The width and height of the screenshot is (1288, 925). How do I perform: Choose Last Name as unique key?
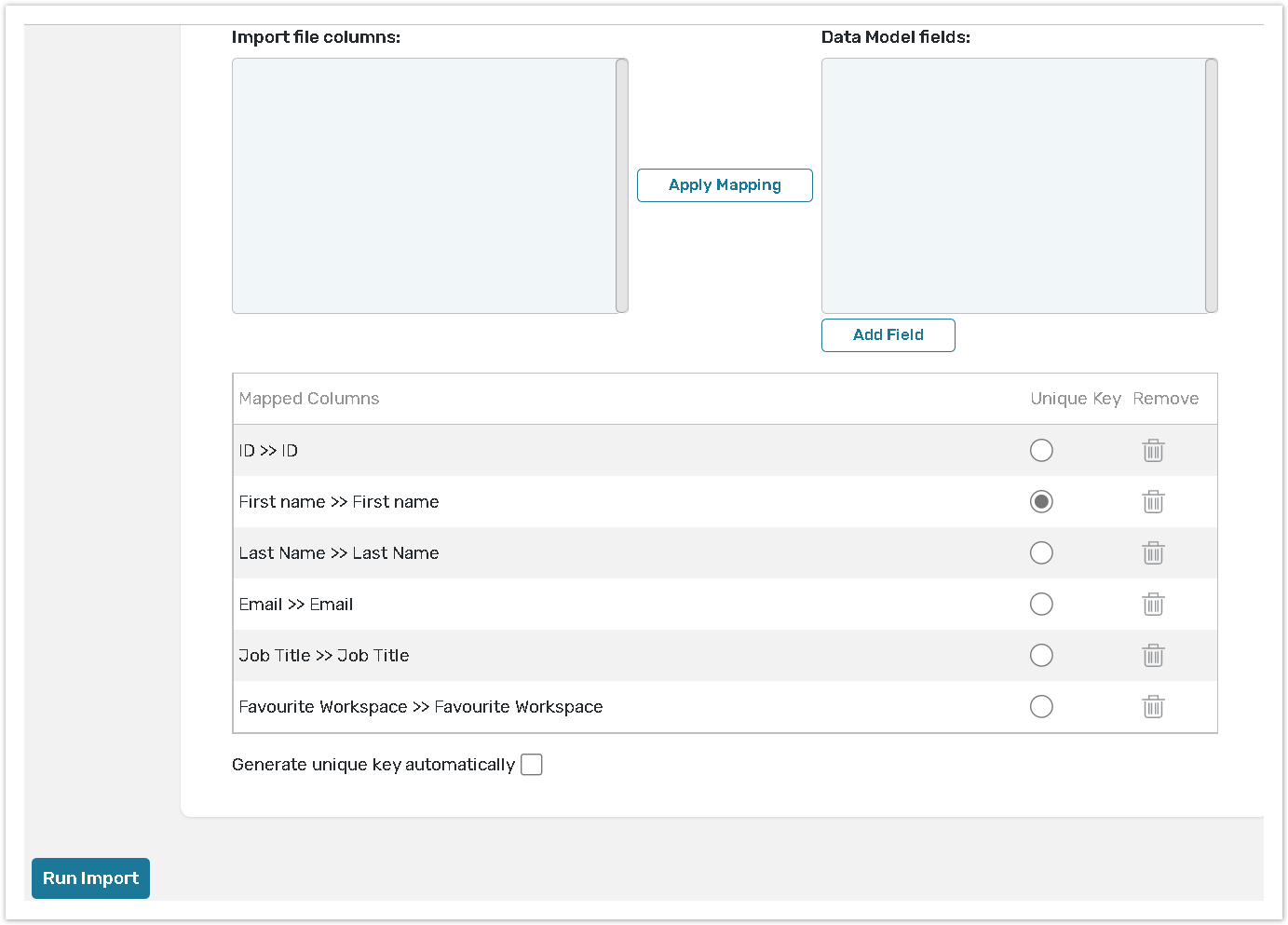(1041, 553)
